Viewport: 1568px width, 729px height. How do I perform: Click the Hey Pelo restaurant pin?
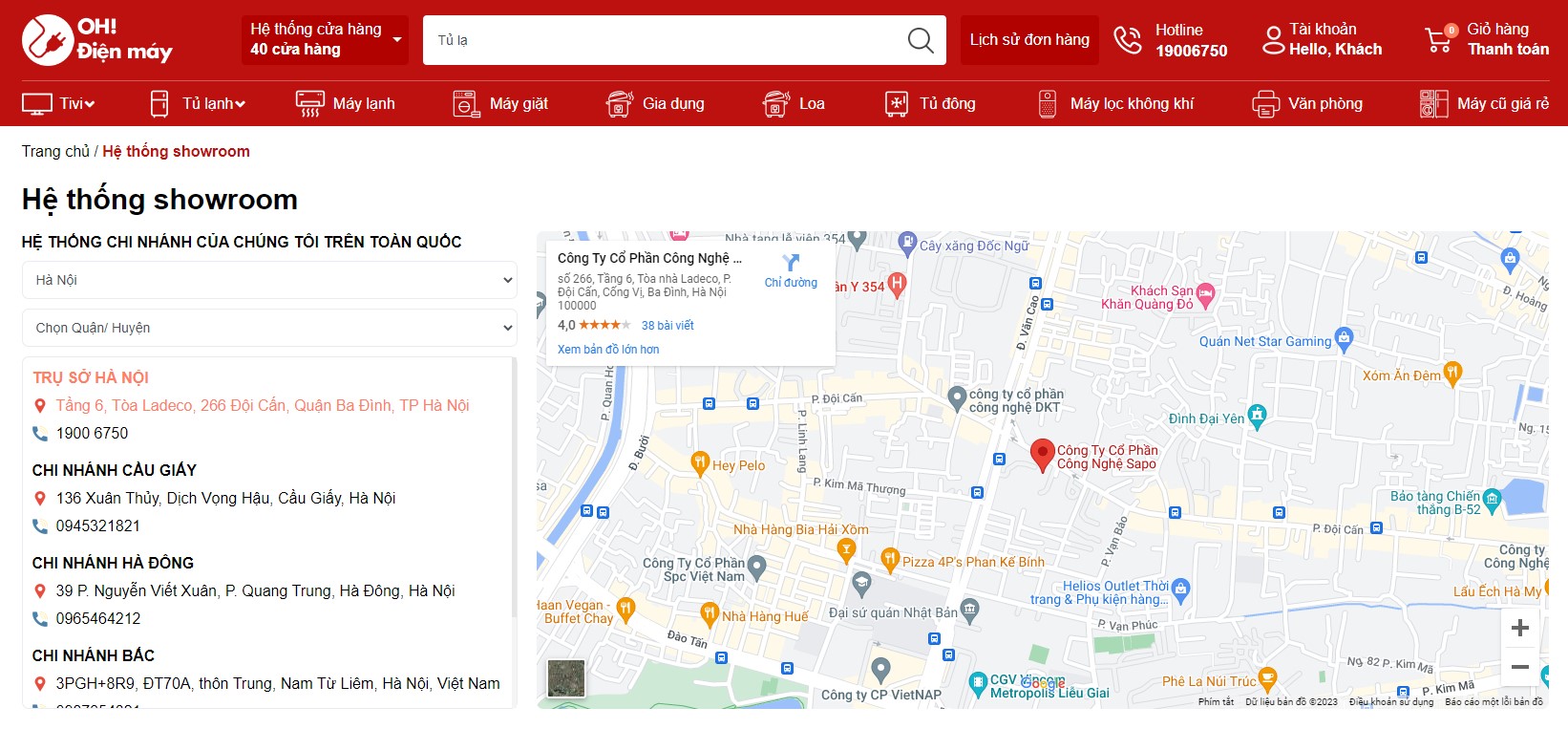(700, 462)
